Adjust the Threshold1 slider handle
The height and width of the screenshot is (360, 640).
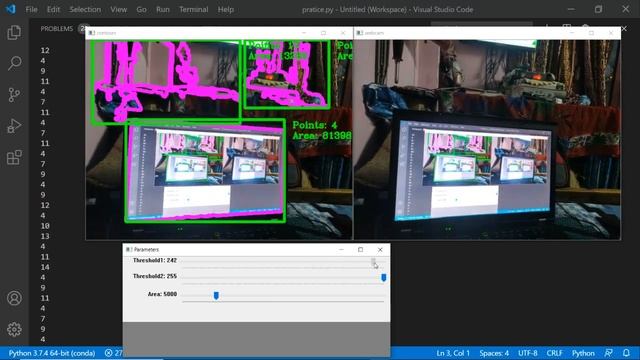(x=373, y=262)
